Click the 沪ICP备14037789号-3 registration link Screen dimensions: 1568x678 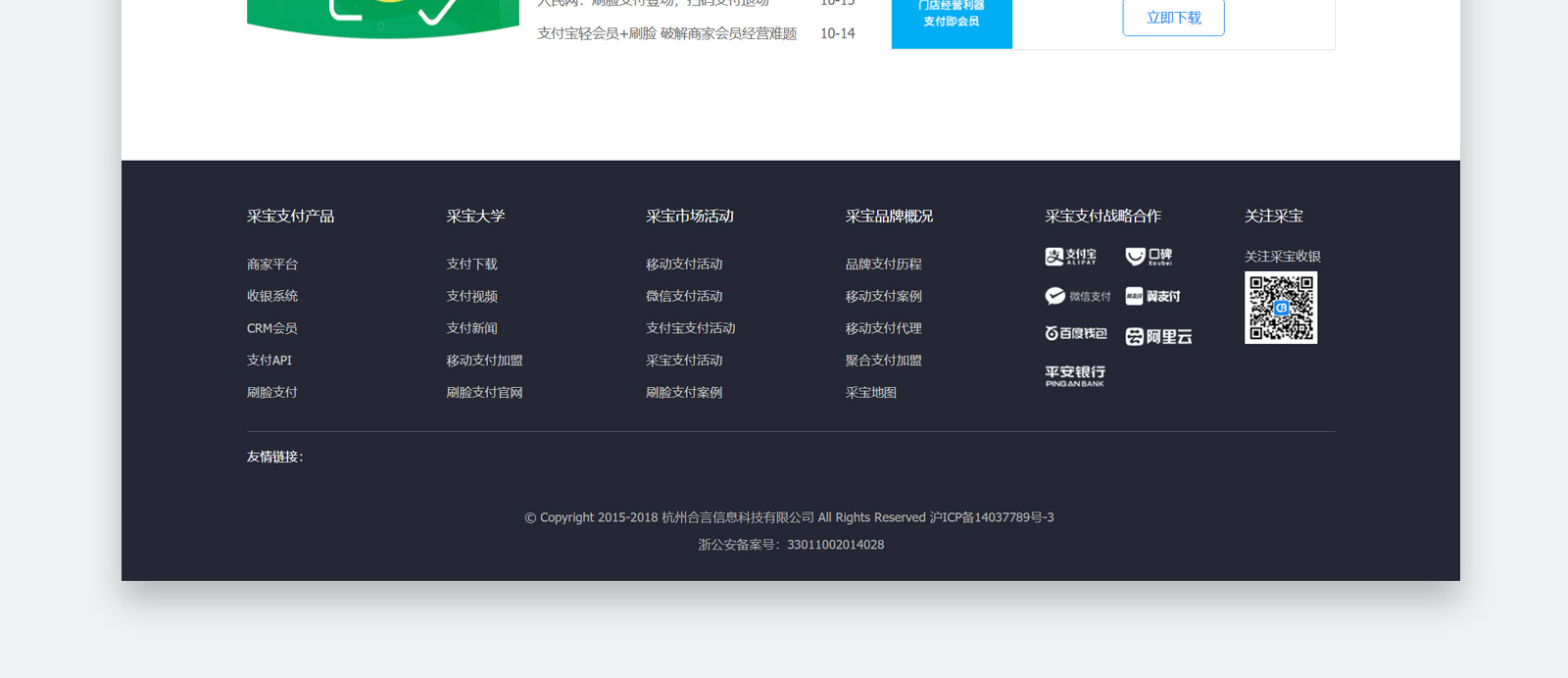[991, 517]
